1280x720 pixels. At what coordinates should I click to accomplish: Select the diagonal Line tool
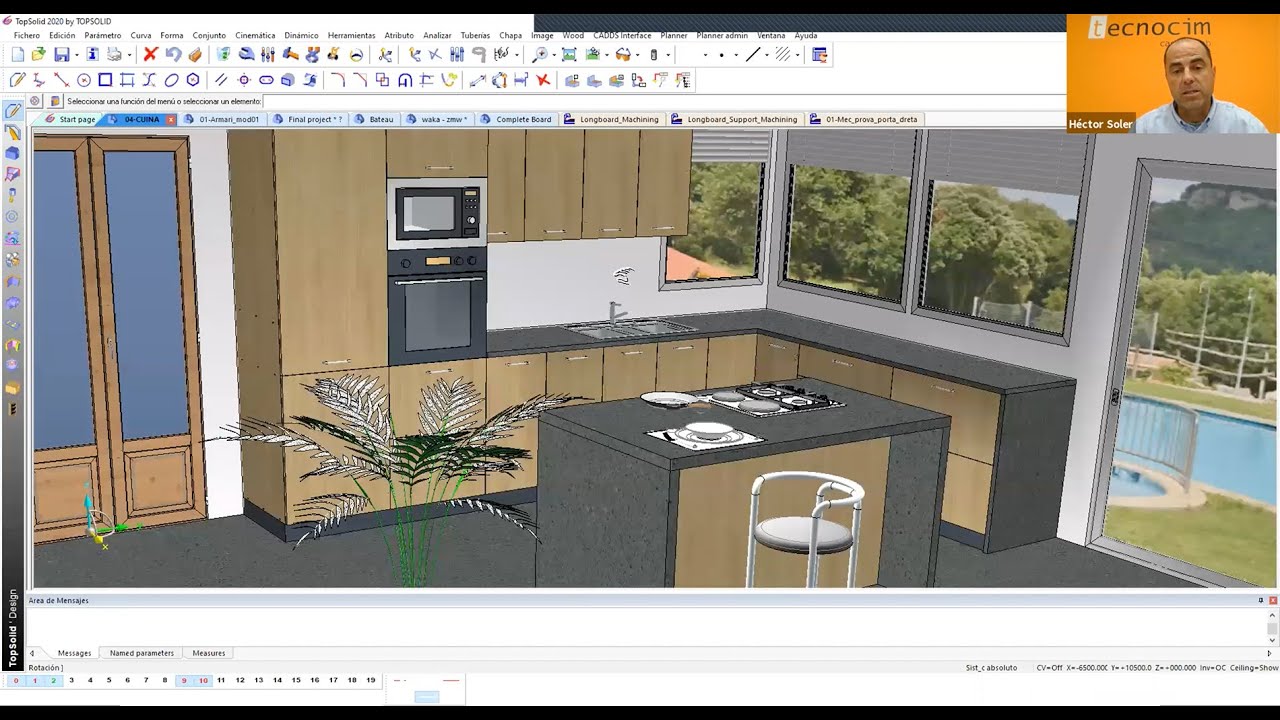point(62,80)
